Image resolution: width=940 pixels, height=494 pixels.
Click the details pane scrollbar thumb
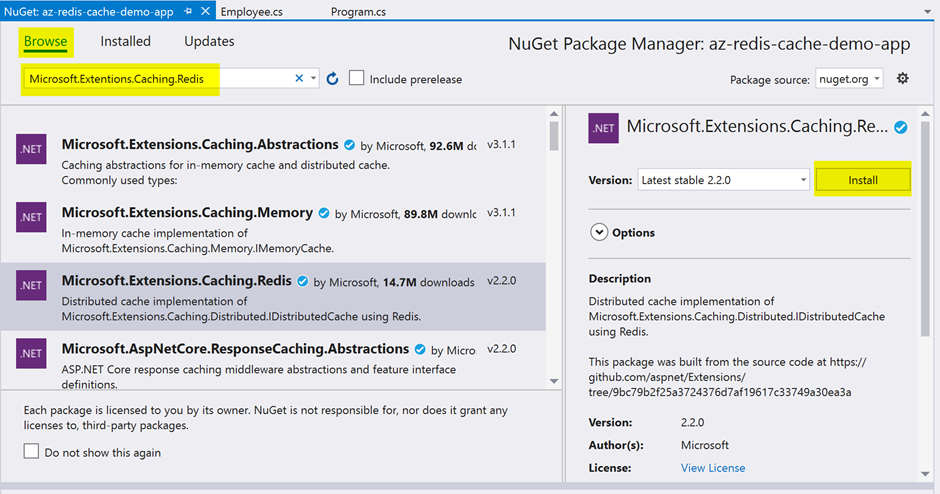coord(925,229)
